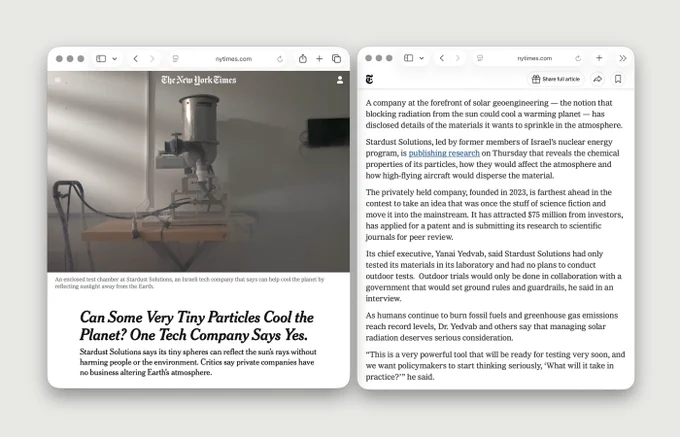This screenshot has width=680, height=437.
Task: Click the headline 'Can Some Very Tiny Particles Cool the Planet?'
Action: (x=196, y=326)
